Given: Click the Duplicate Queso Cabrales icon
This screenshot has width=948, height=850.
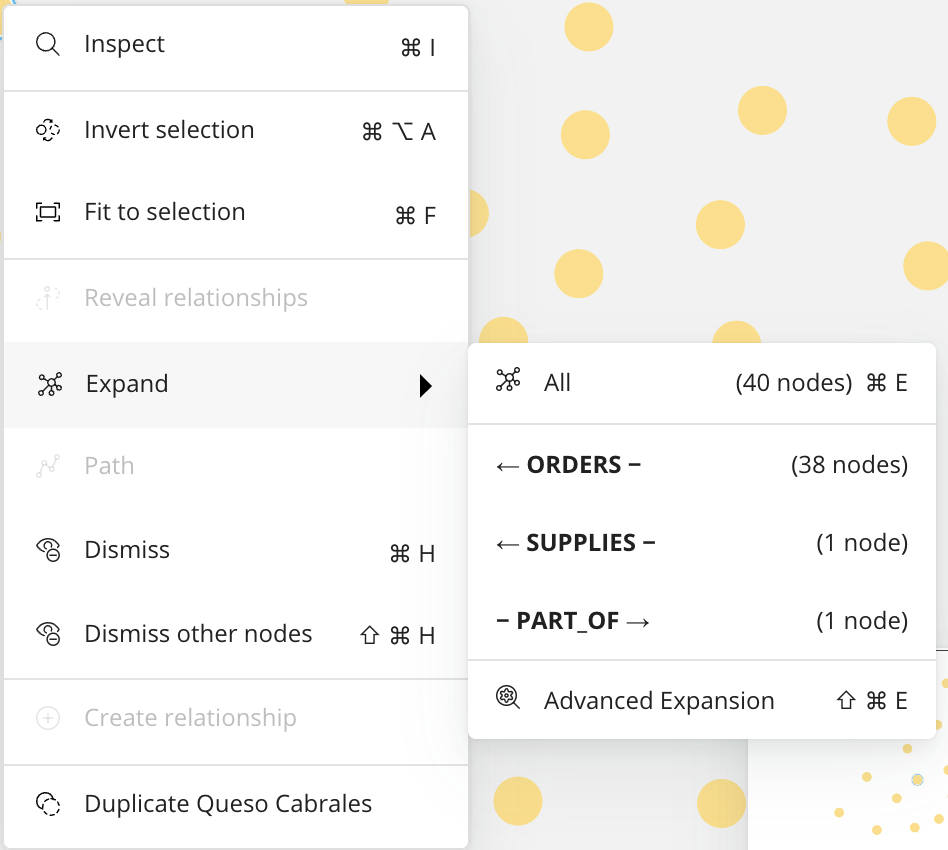Looking at the screenshot, I should click(48, 804).
